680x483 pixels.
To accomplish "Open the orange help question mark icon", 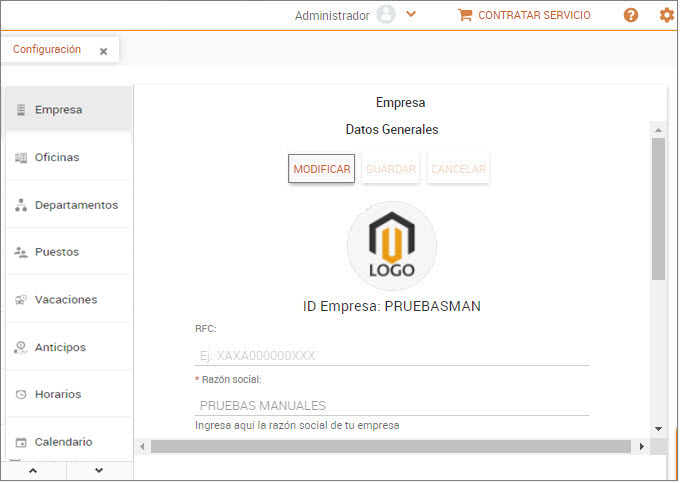I will click(631, 15).
